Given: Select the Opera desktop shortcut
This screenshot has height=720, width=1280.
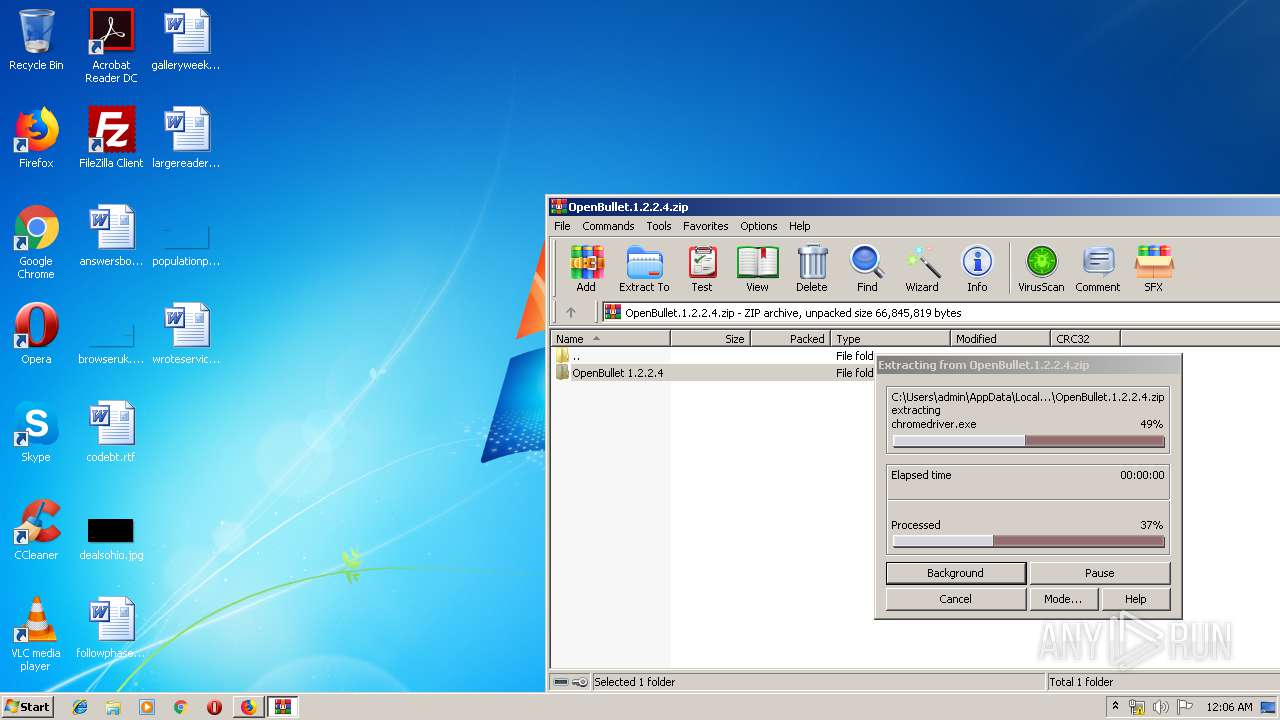Looking at the screenshot, I should (36, 335).
